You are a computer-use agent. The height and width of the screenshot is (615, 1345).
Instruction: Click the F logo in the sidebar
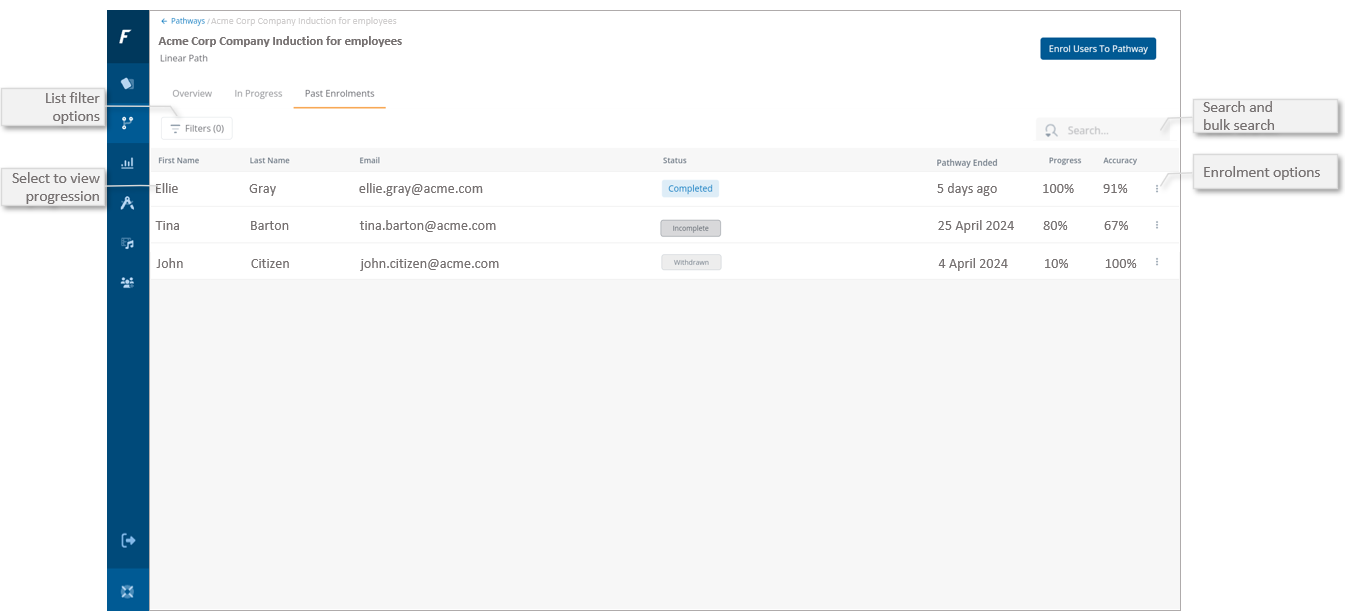click(126, 37)
